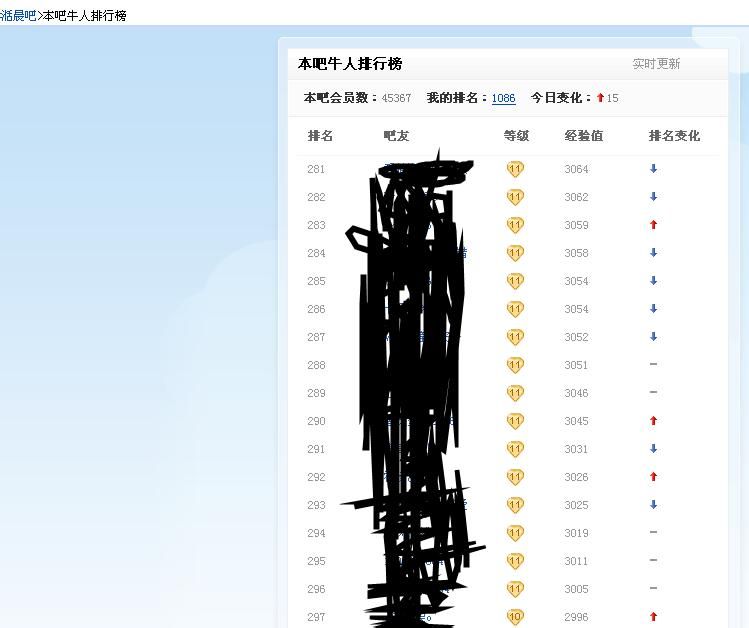Click blue down arrow in rank 287 row

pyautogui.click(x=653, y=337)
